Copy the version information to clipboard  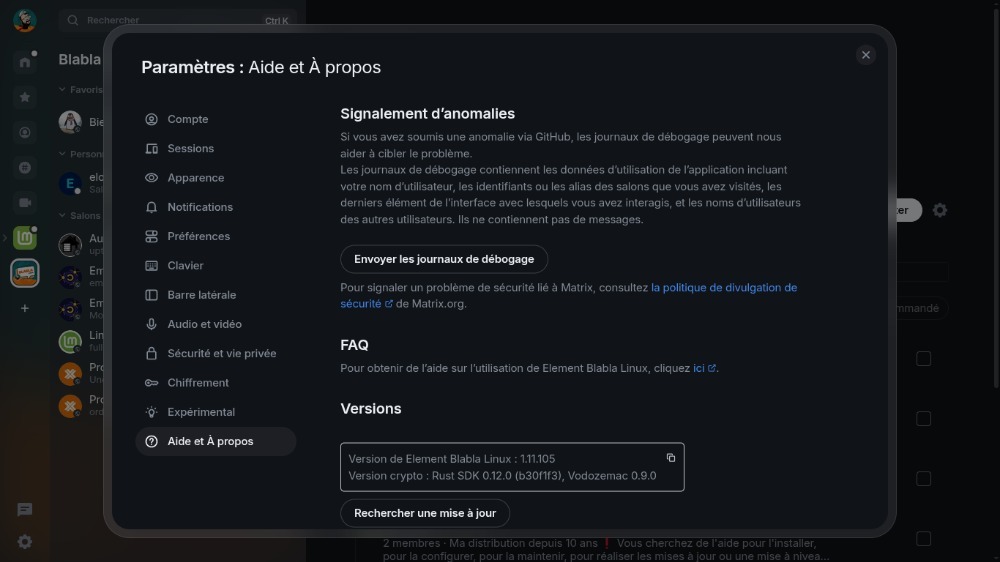(x=671, y=458)
